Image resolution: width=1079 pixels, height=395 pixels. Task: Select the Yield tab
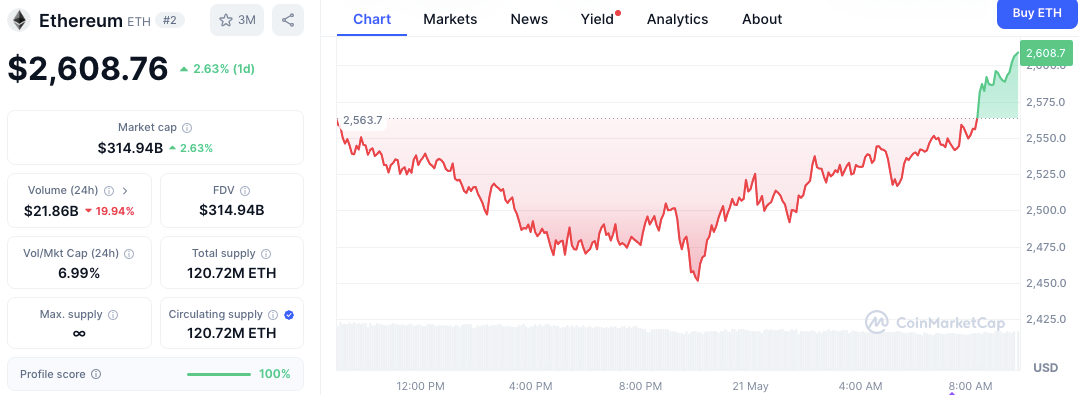click(x=598, y=19)
